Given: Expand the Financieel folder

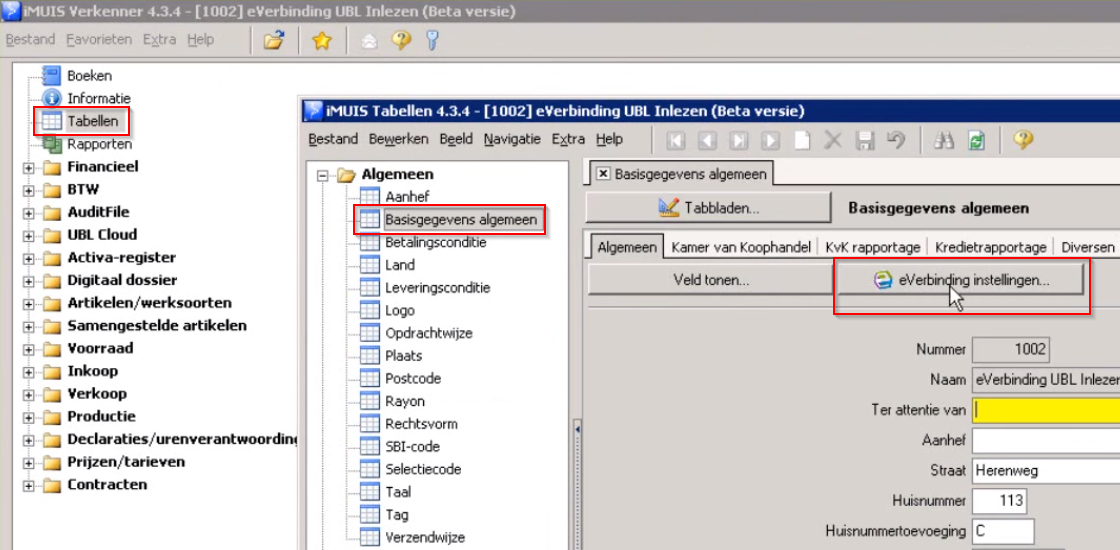Looking at the screenshot, I should 29,168.
